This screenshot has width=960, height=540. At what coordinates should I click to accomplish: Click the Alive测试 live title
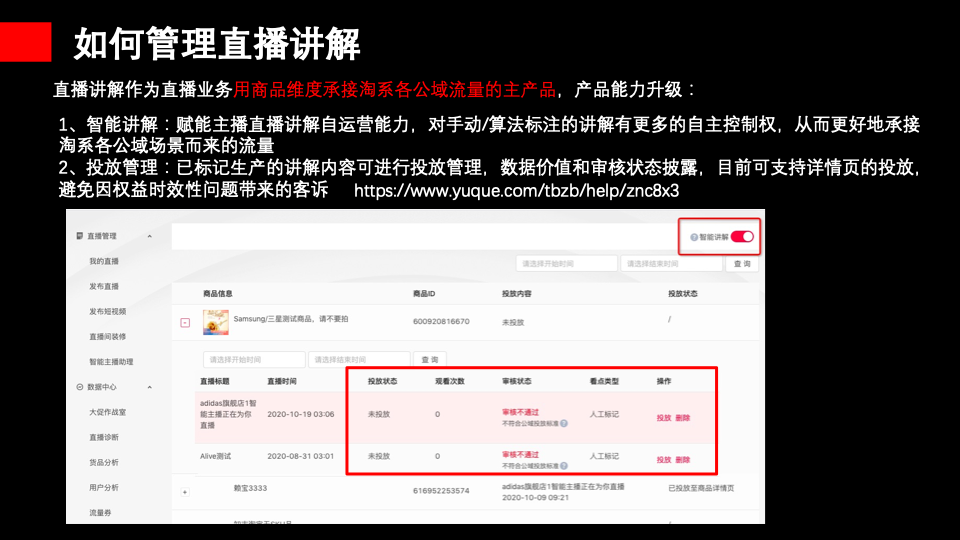click(216, 456)
